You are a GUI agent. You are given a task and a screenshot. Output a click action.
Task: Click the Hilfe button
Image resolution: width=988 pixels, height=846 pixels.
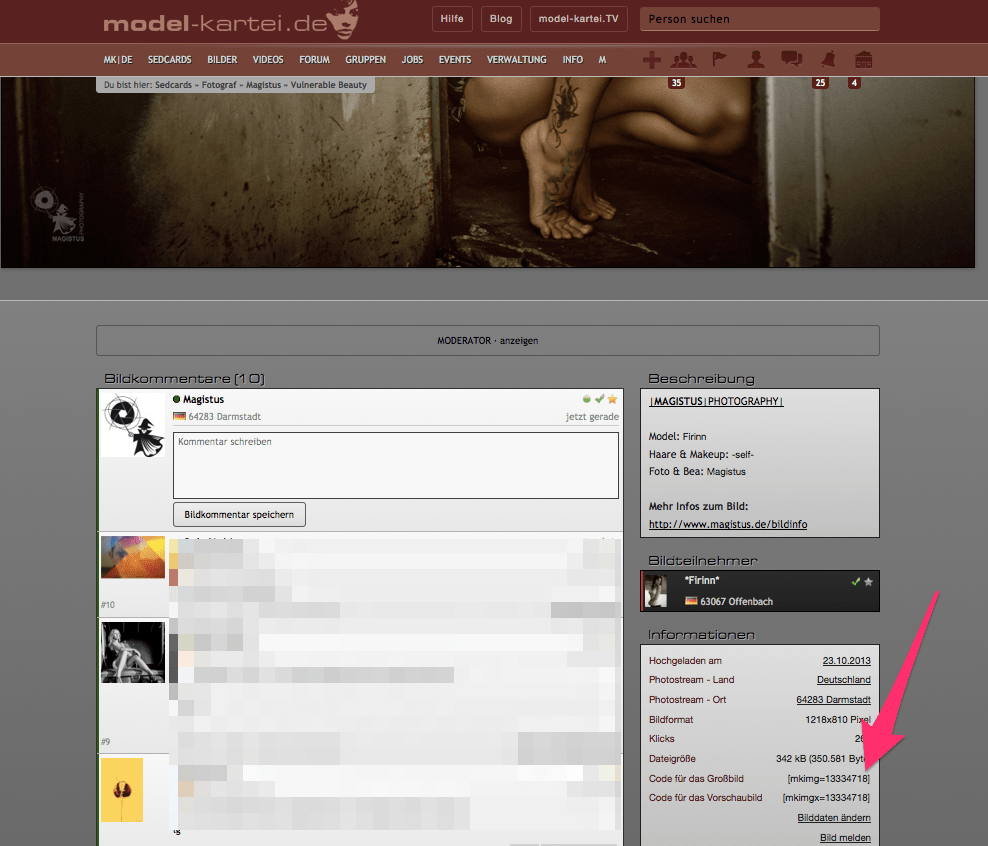point(452,19)
